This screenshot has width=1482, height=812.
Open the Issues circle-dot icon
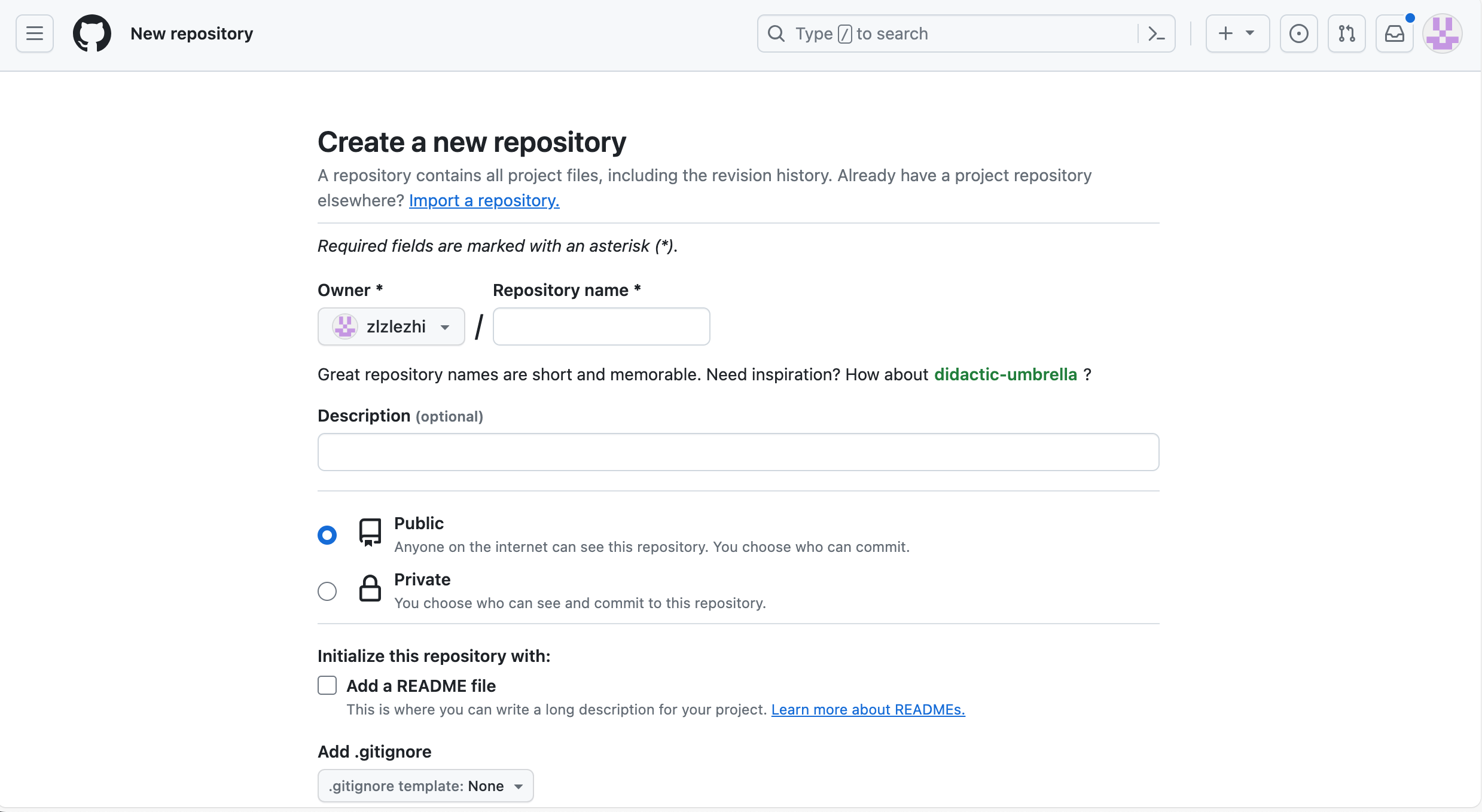(x=1298, y=33)
